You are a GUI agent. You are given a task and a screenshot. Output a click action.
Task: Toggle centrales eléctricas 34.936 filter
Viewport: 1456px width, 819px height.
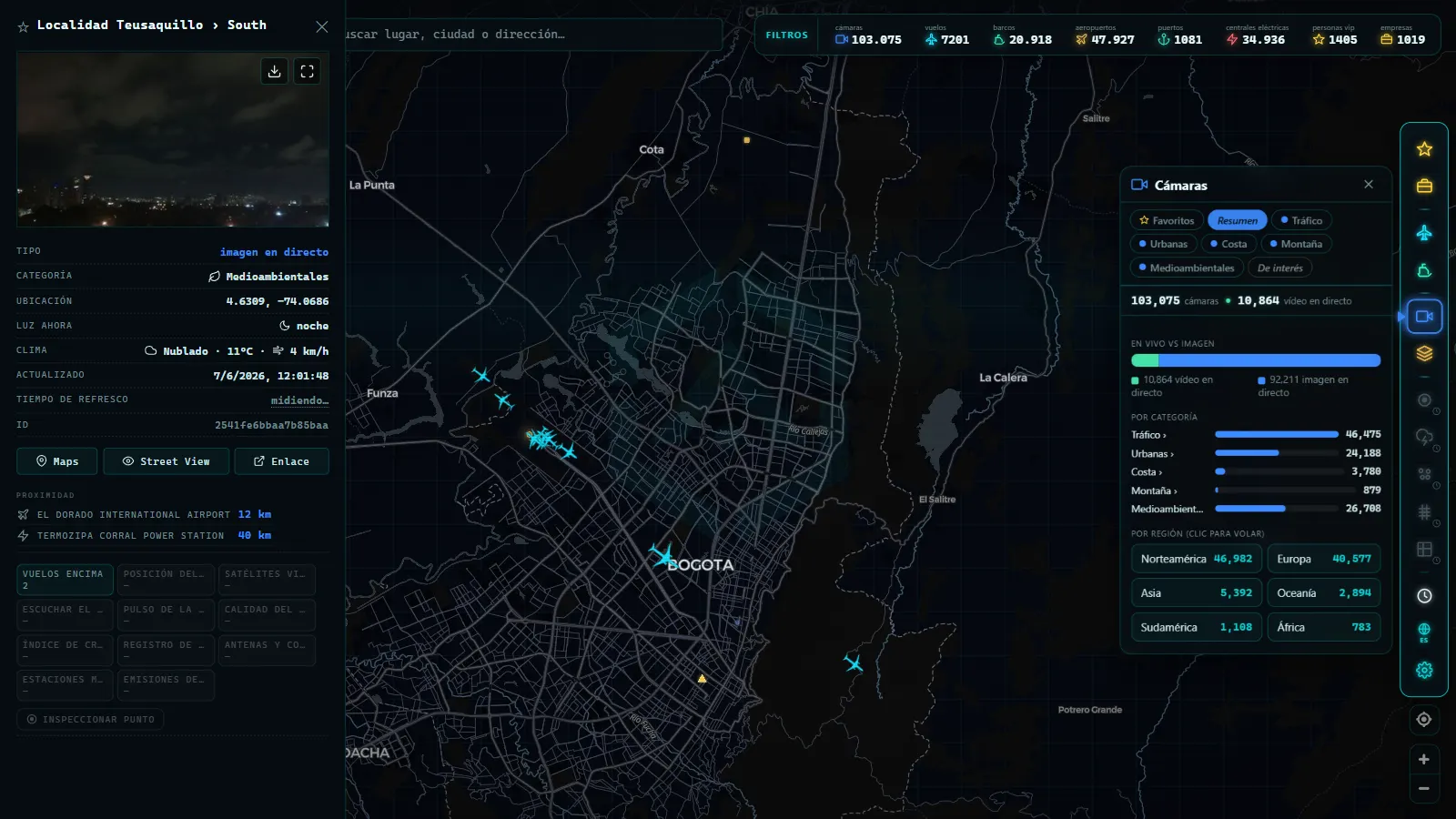(1256, 35)
